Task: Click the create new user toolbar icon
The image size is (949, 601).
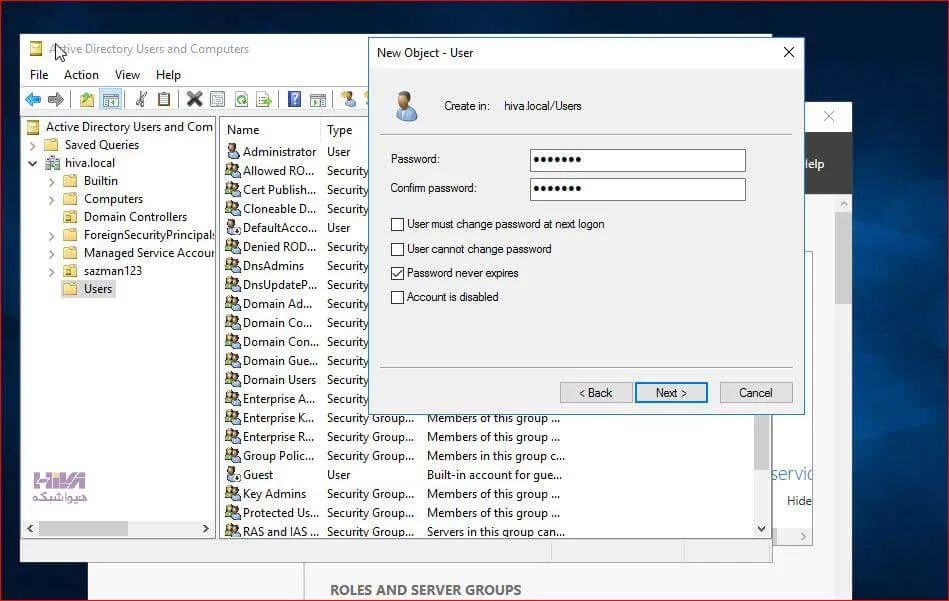Action: point(348,99)
